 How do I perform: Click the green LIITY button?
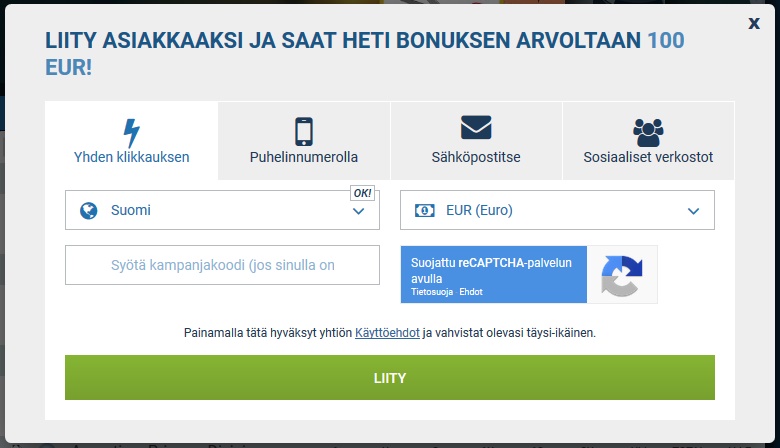click(x=390, y=377)
